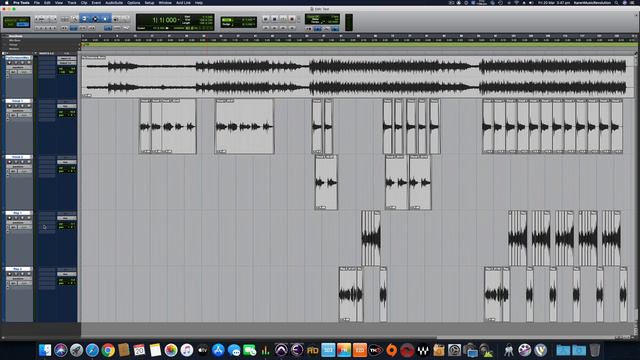Click the Record transport button

[x=292, y=19]
